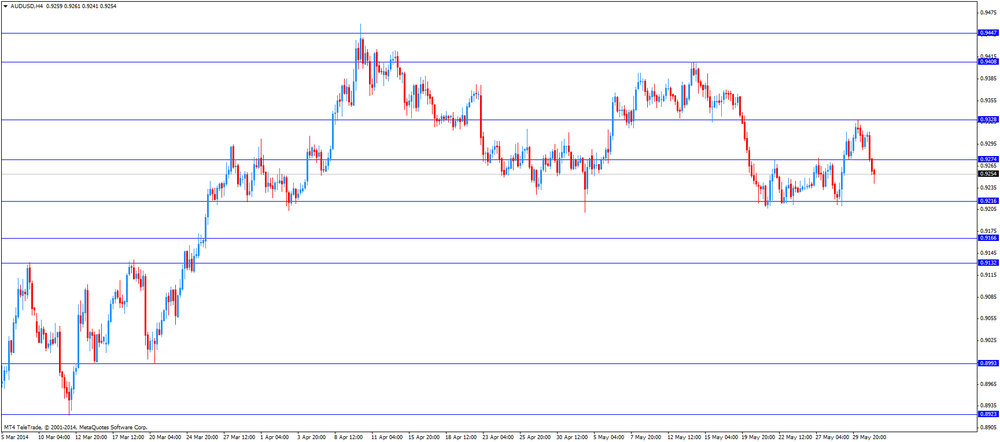Image resolution: width=1000 pixels, height=442 pixels.
Task: Click the 0.9175 value on price axis
Action: point(989,231)
